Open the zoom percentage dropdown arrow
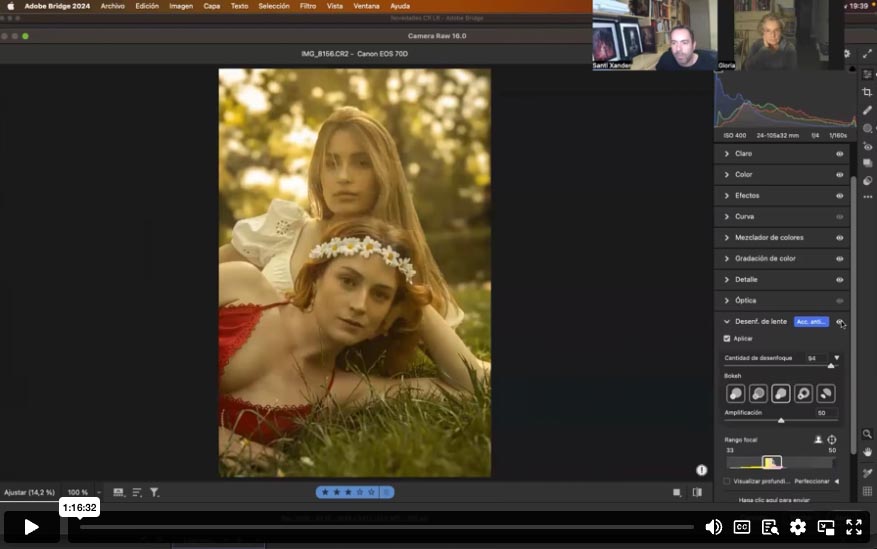Image resolution: width=877 pixels, height=549 pixels. 99,493
